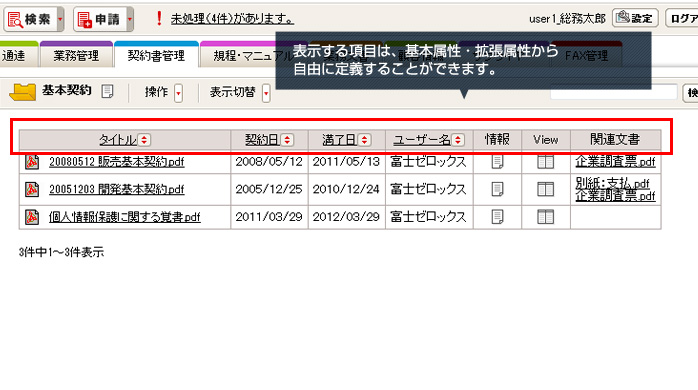Open the 未処理(4件)があります link
Screen dimensions: 698x390
tap(232, 19)
